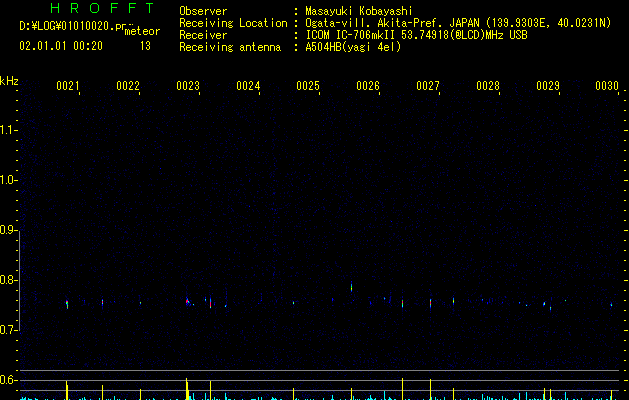Click time marker 0027
Viewport: 629px width, 400px height.
coord(428,85)
